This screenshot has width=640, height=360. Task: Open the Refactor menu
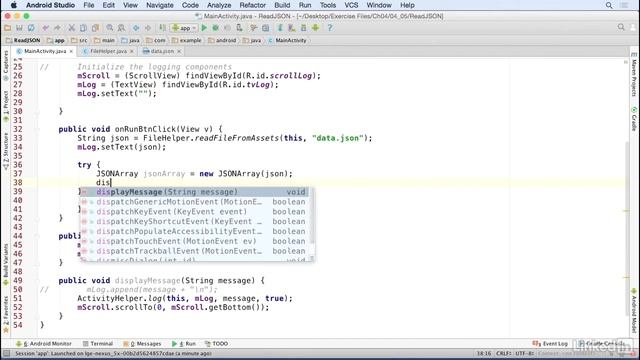[x=252, y=5]
